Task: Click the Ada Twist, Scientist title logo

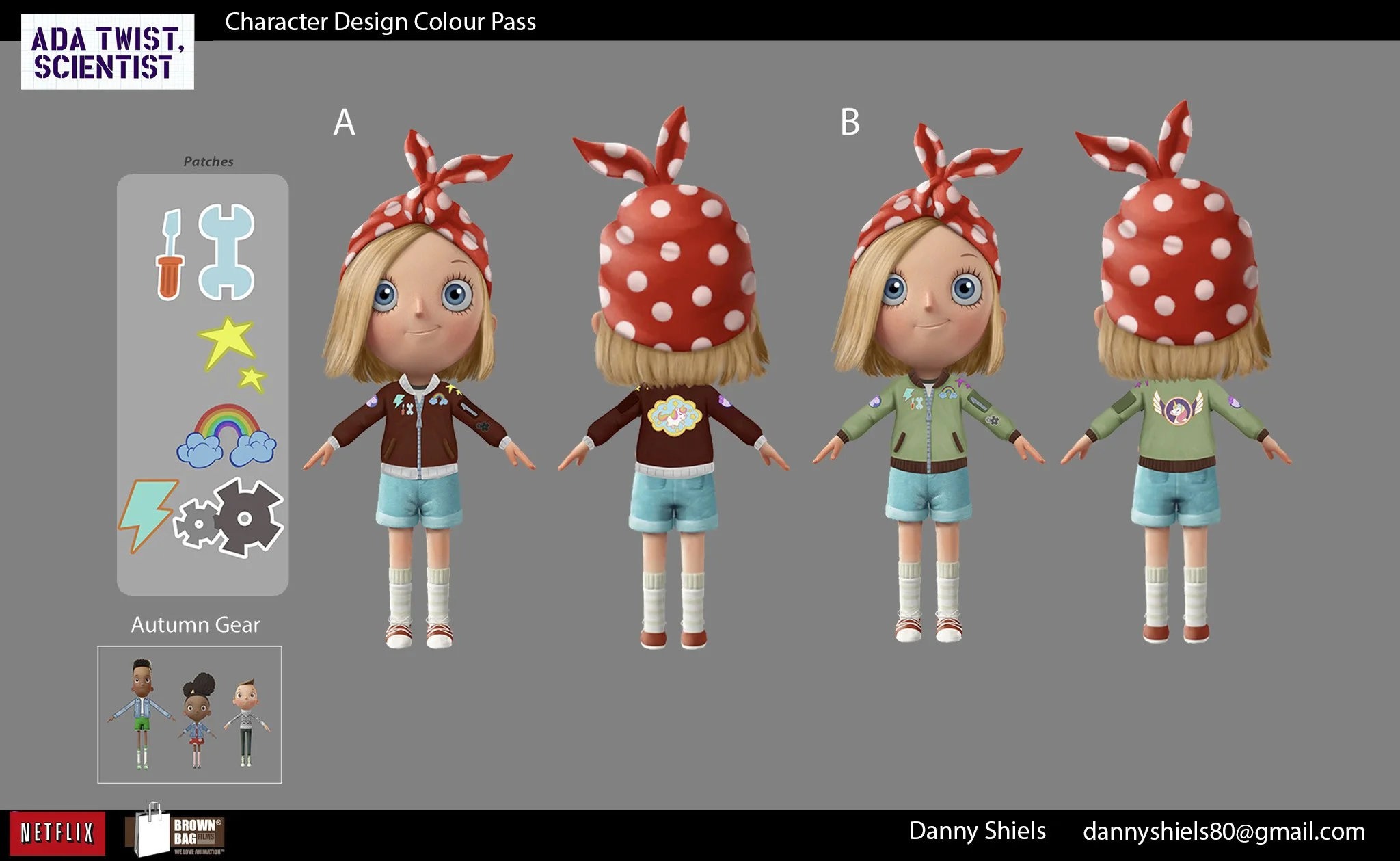Action: 107,52
